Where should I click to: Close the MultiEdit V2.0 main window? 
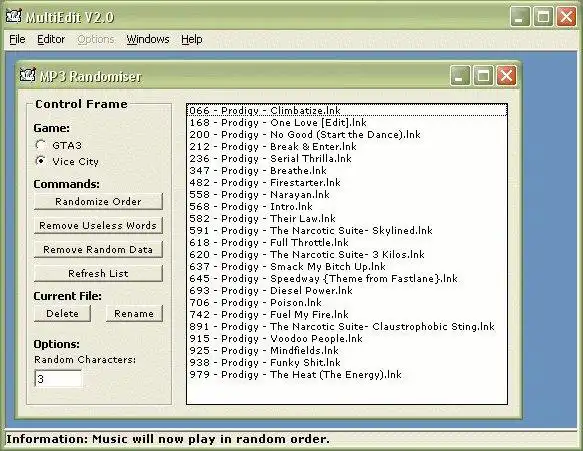click(x=566, y=17)
